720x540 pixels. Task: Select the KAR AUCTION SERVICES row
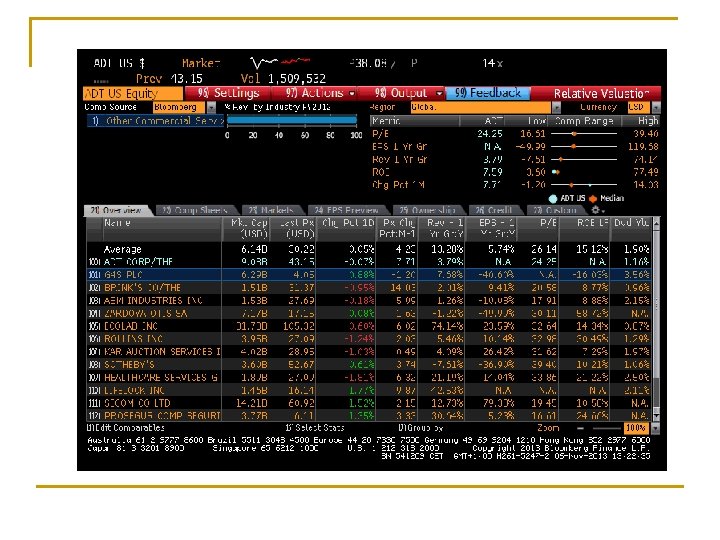(x=369, y=352)
